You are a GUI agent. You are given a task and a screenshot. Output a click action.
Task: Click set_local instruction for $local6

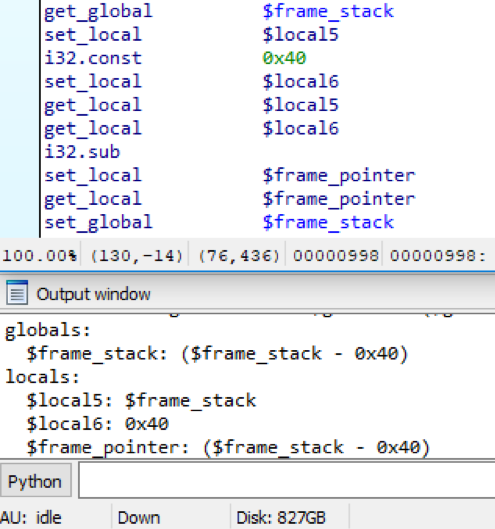(x=93, y=81)
